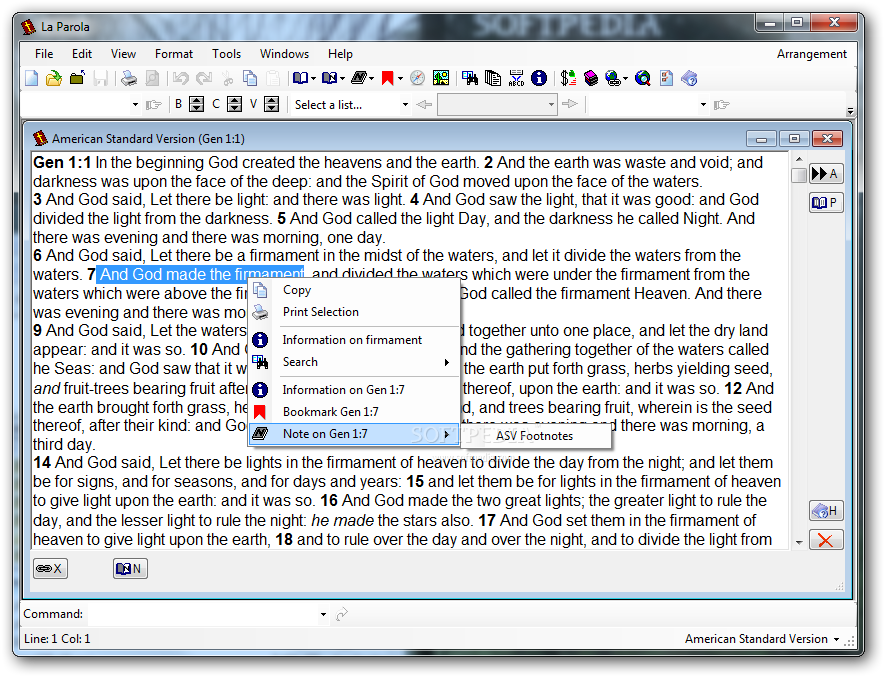Click the greyed paste clipboard icon

[x=273, y=78]
